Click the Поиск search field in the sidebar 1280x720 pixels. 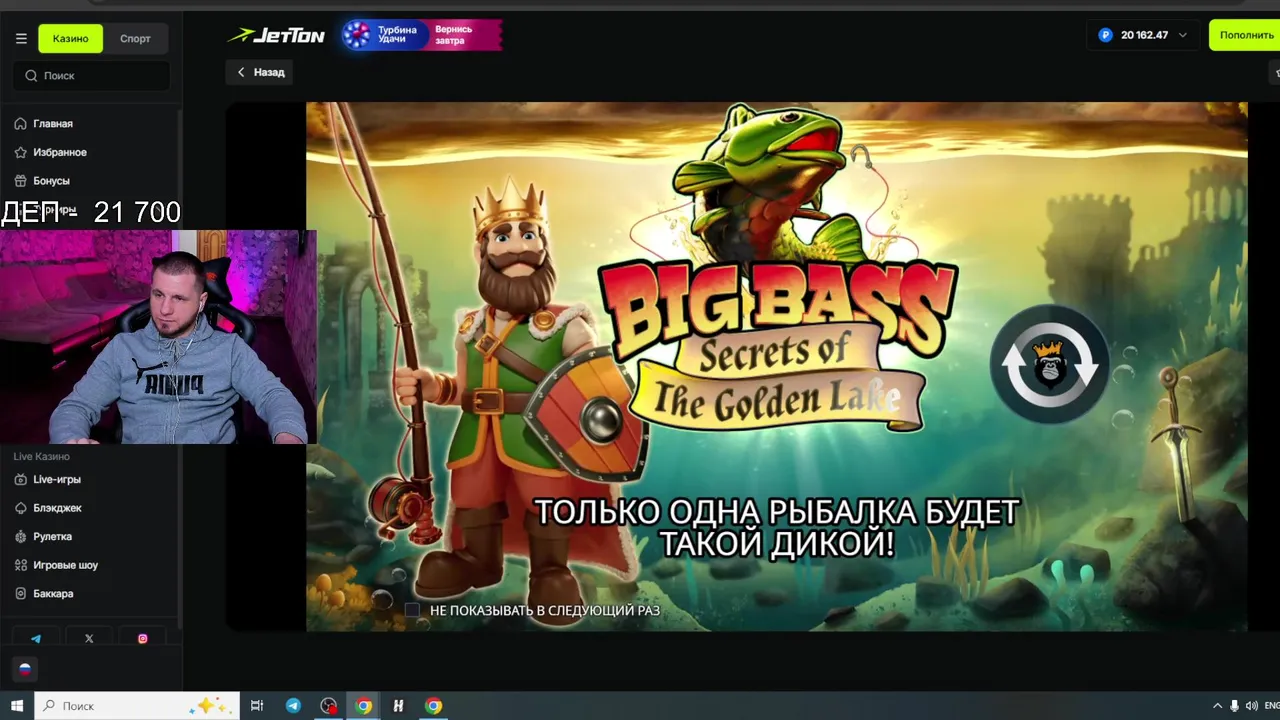(91, 75)
